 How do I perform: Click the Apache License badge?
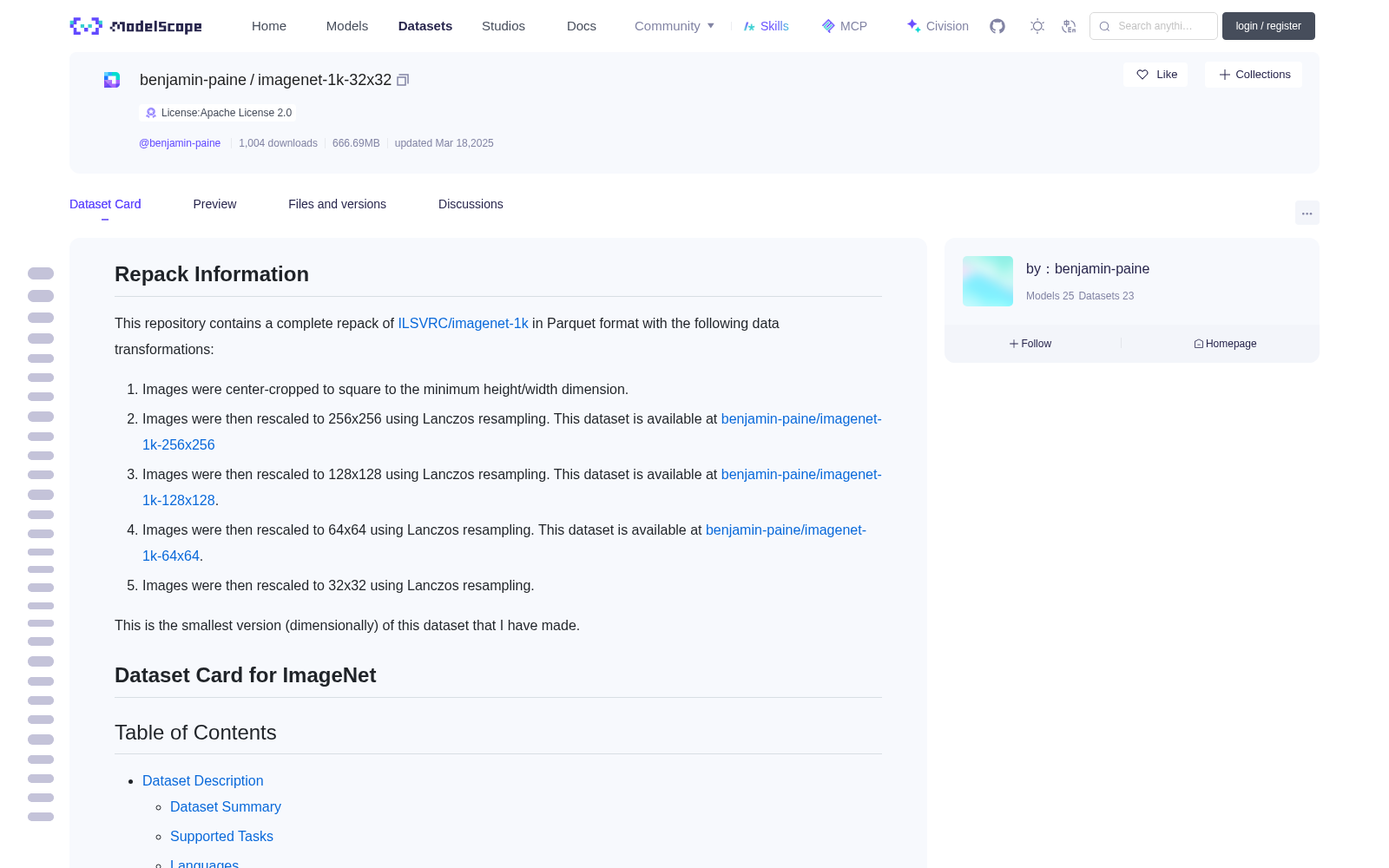point(218,113)
